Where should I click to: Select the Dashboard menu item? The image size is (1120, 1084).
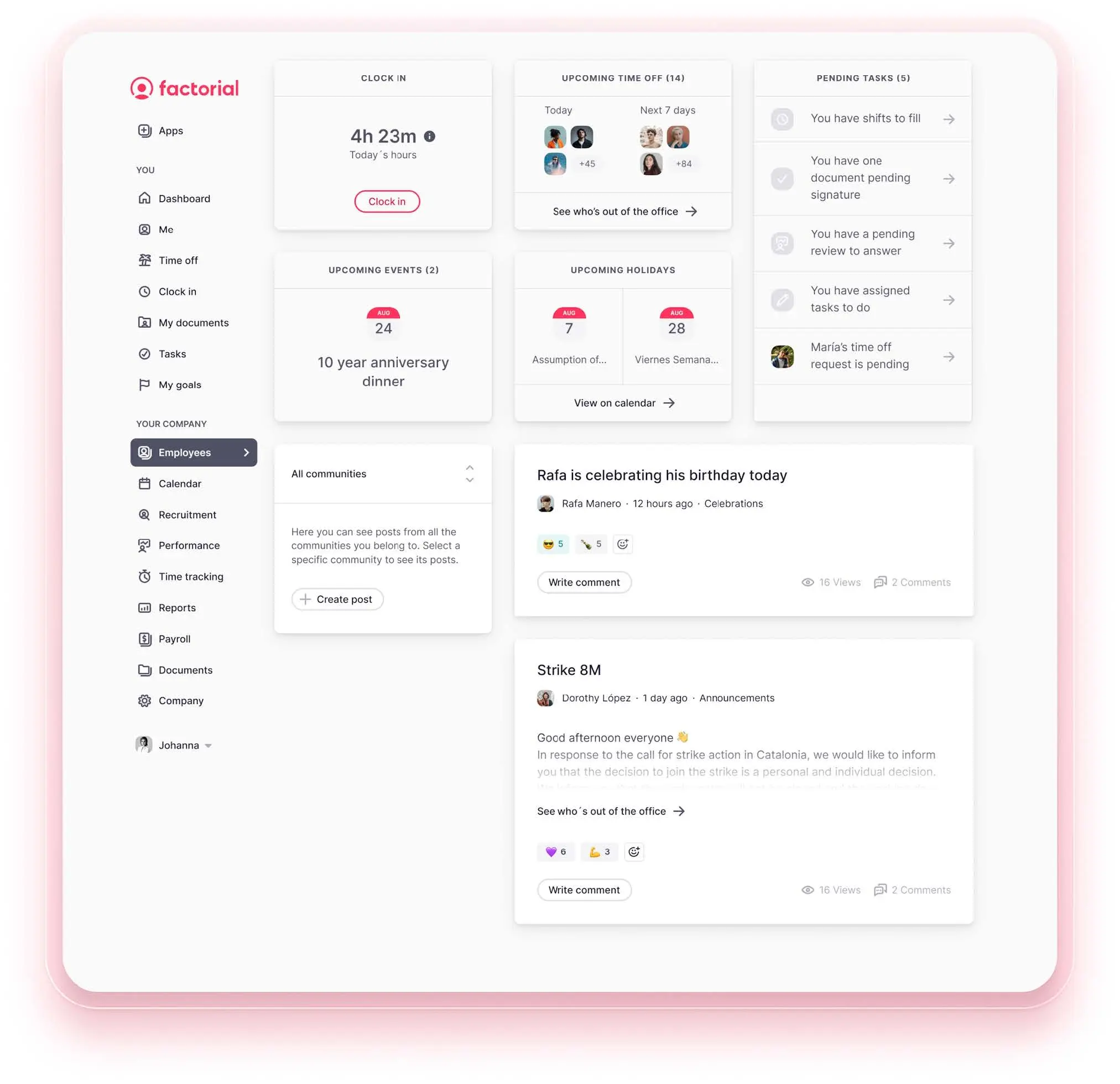tap(184, 198)
